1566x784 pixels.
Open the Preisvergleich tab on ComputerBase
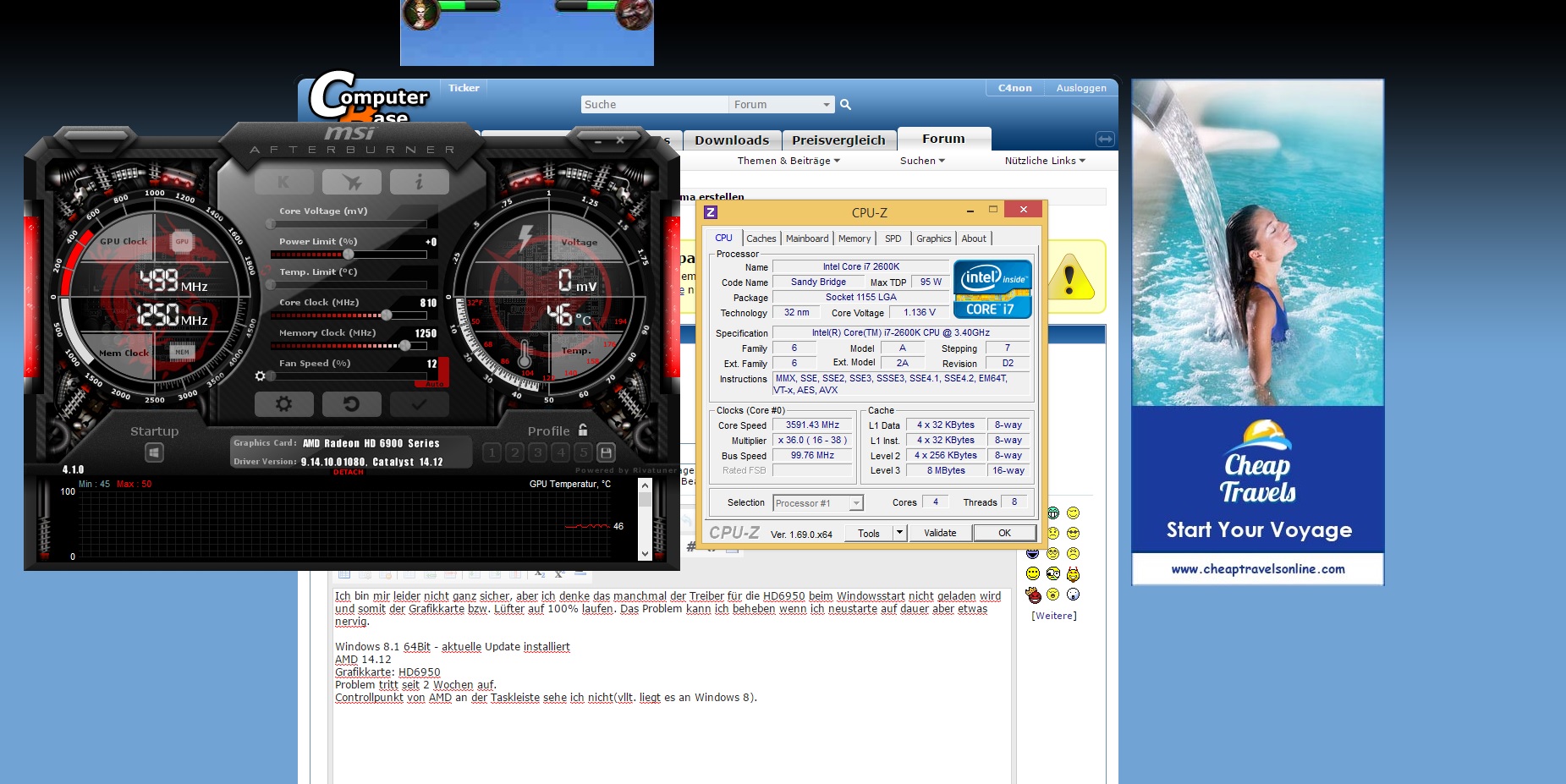838,140
